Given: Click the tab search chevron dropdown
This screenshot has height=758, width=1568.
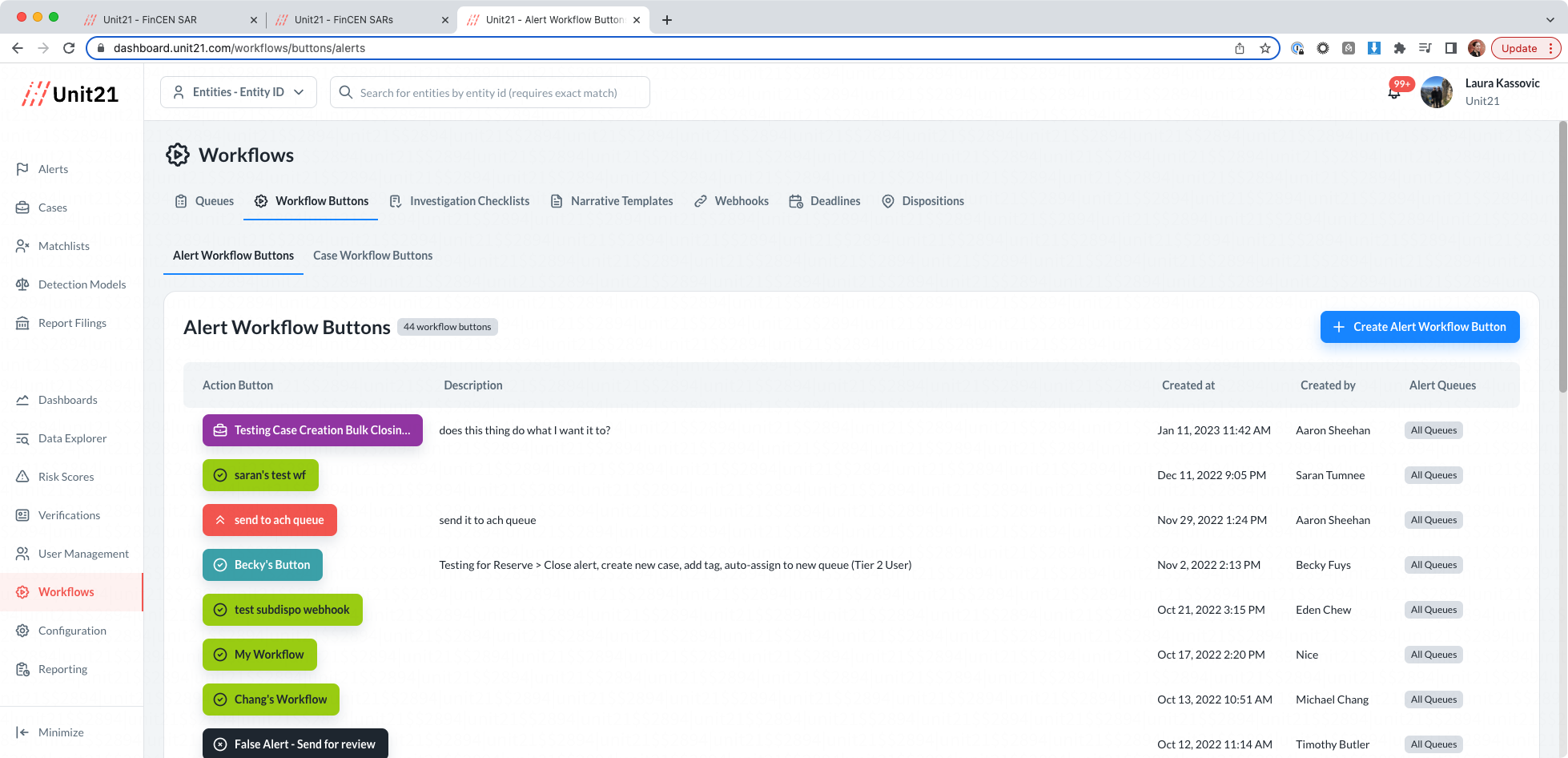Looking at the screenshot, I should 1550,20.
